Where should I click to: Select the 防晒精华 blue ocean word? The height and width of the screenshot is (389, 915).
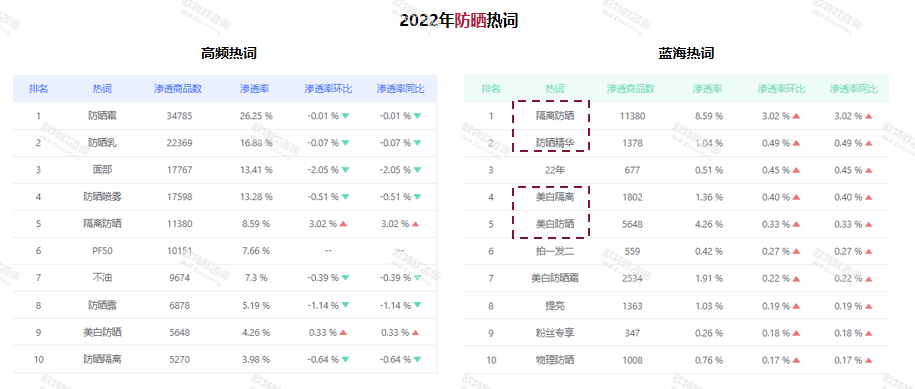(x=555, y=143)
